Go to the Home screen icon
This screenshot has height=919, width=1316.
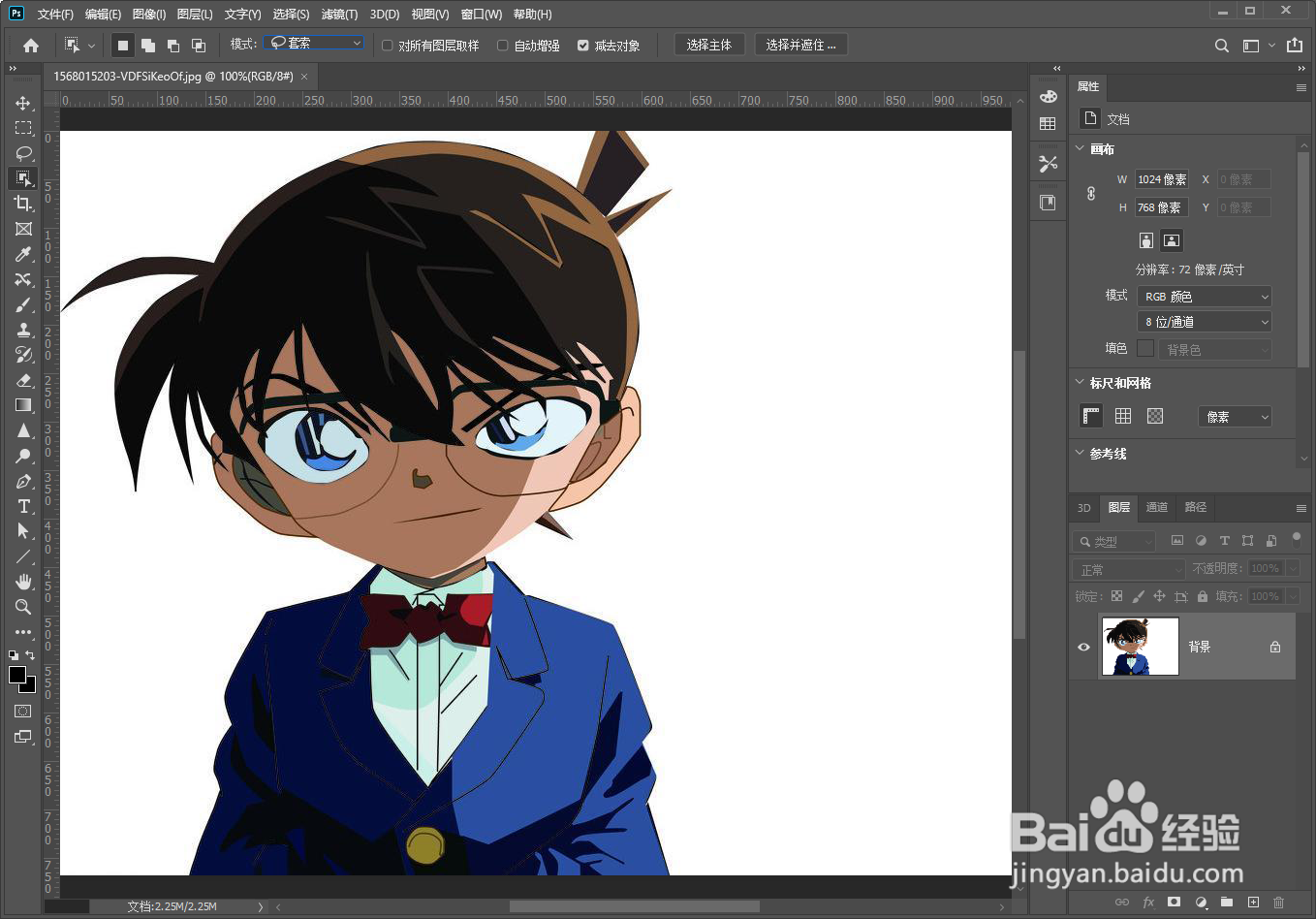point(31,45)
